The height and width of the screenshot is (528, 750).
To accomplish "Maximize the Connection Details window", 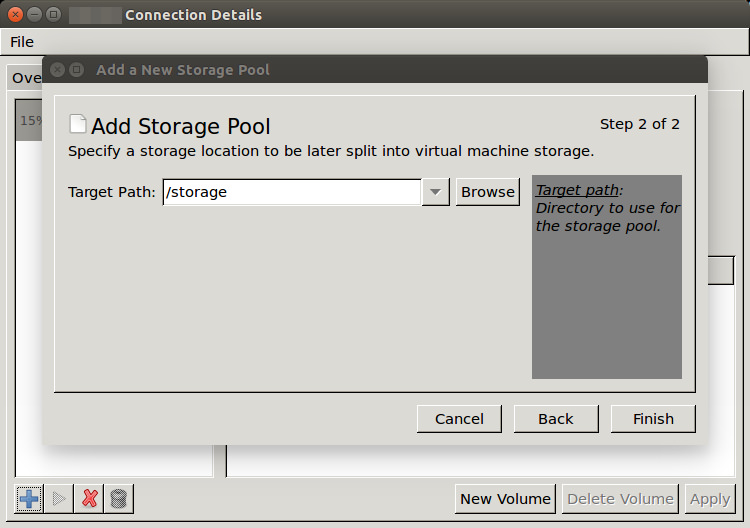I will tap(54, 15).
